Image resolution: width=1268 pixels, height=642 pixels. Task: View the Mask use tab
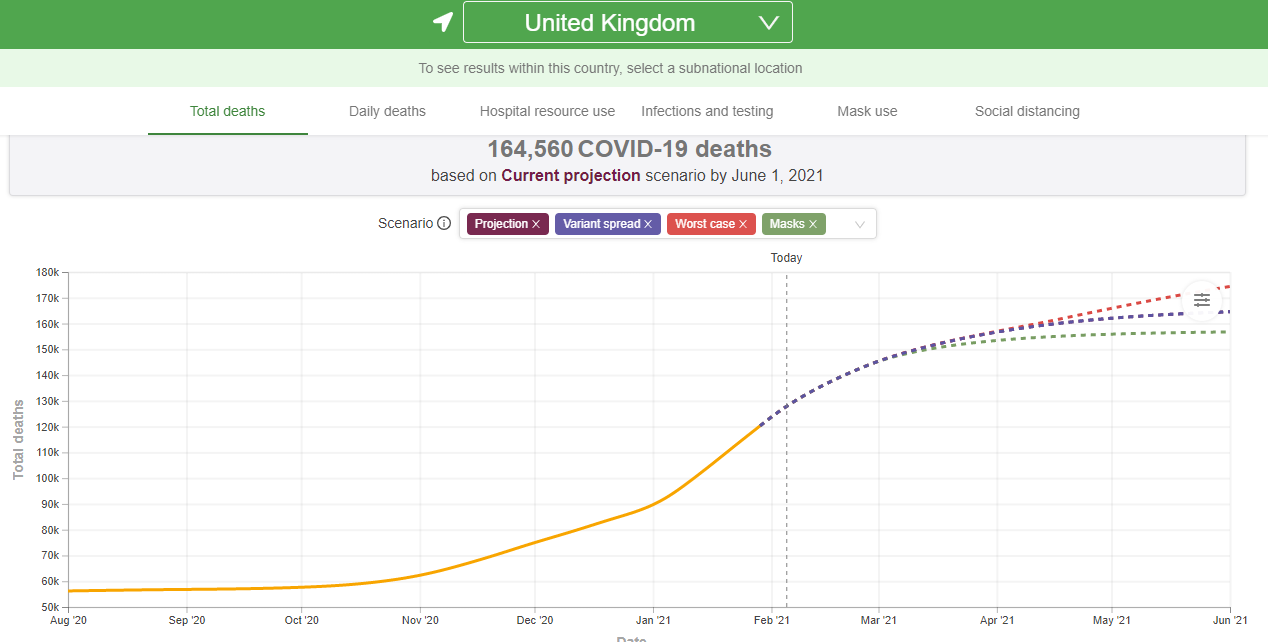pyautogui.click(x=867, y=111)
